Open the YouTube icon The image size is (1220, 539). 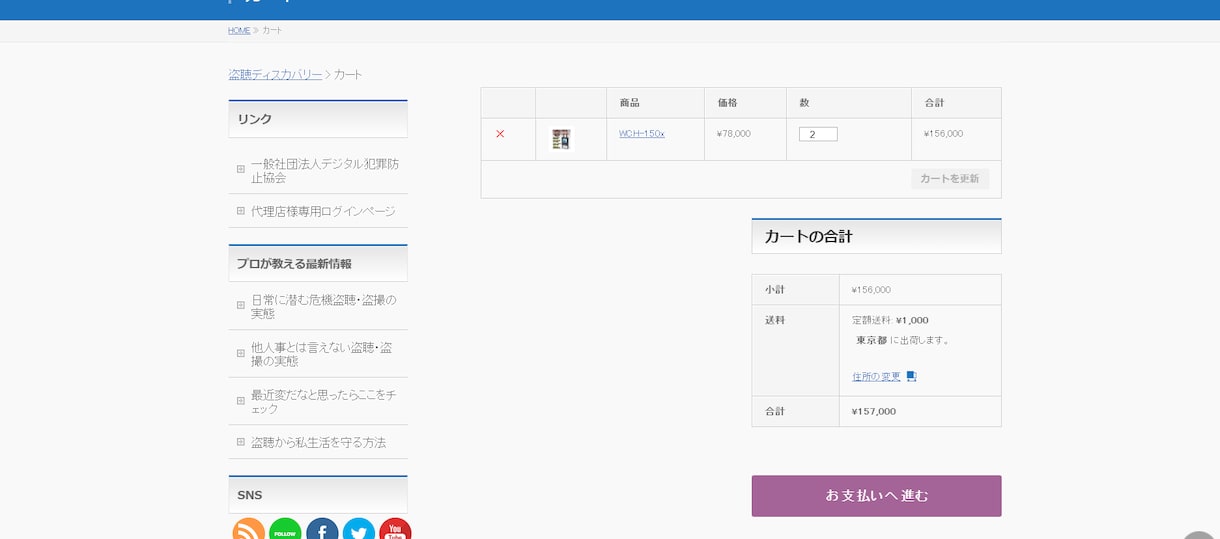click(x=395, y=529)
